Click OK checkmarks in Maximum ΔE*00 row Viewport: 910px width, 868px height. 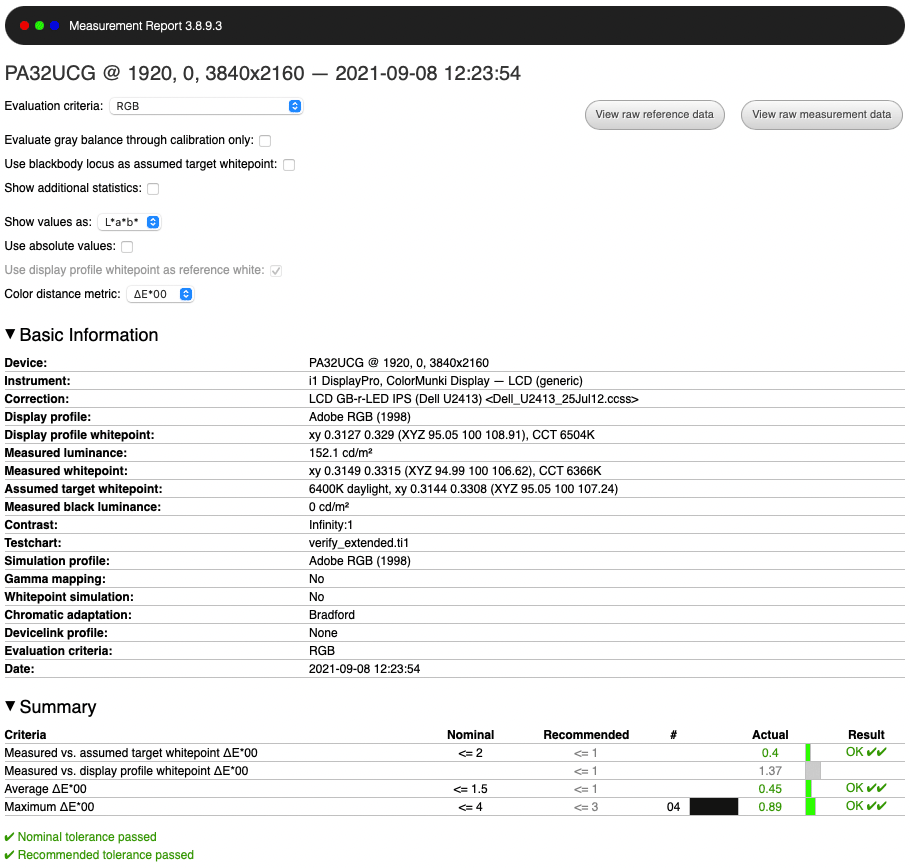tap(866, 806)
